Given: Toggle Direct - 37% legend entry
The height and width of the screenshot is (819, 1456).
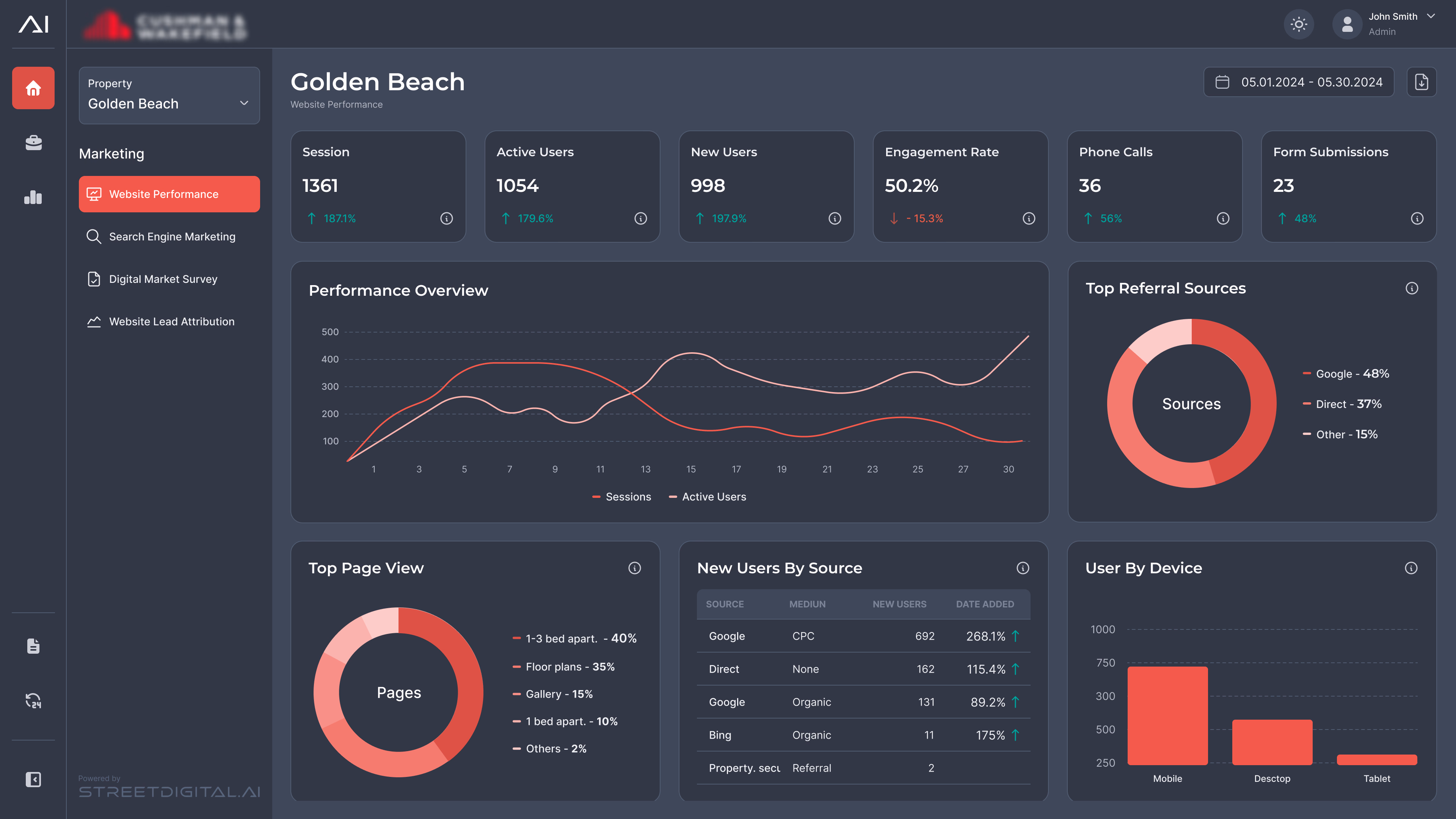Looking at the screenshot, I should click(1342, 404).
